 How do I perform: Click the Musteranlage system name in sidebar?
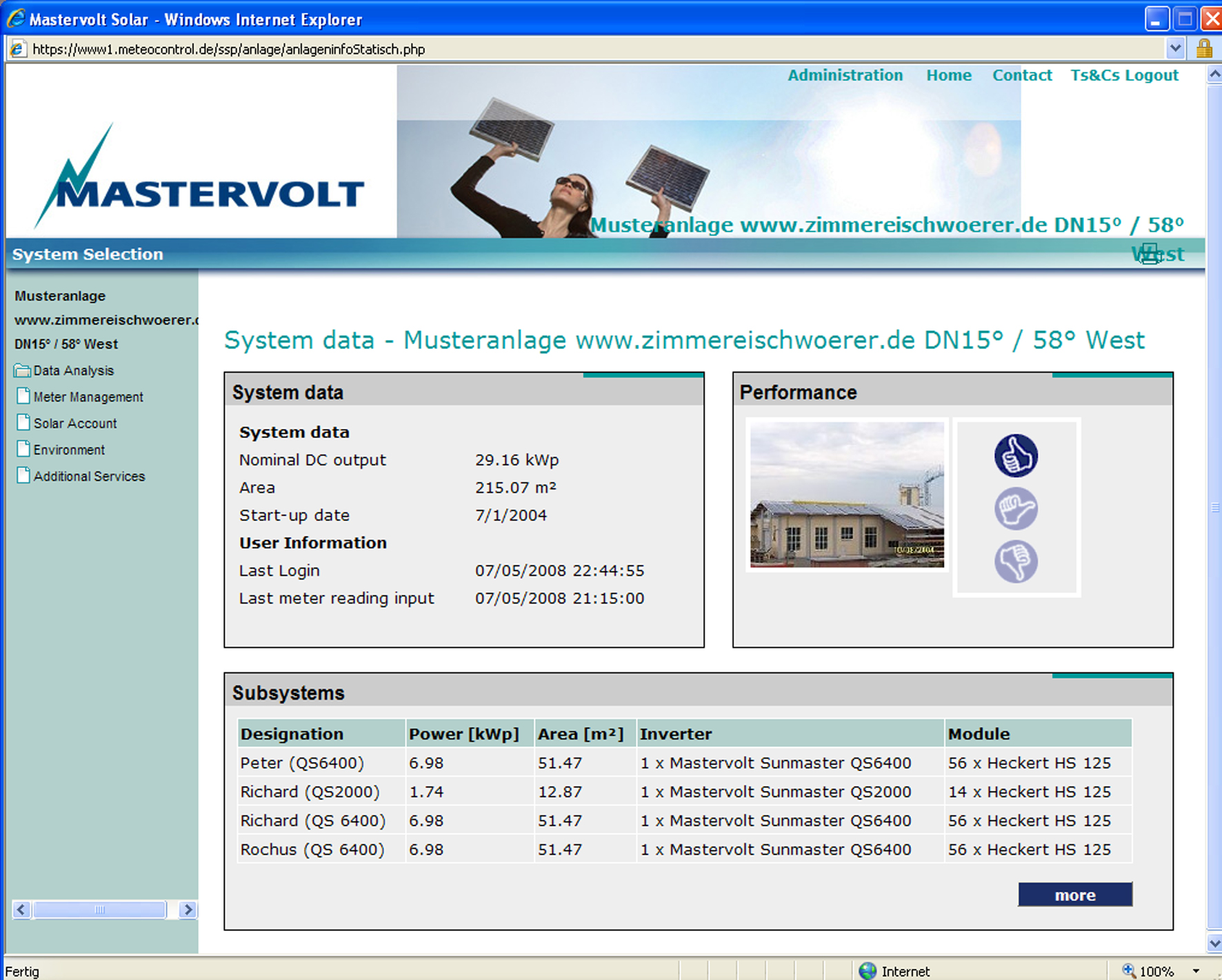(x=60, y=296)
